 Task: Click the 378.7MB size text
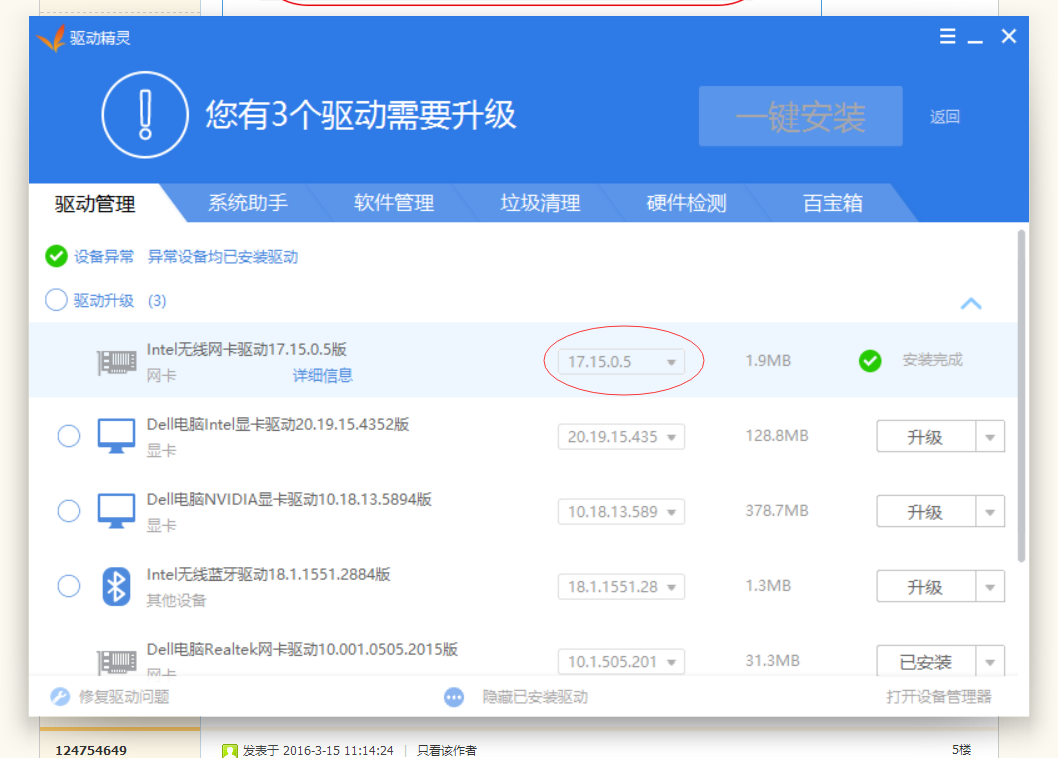[777, 510]
